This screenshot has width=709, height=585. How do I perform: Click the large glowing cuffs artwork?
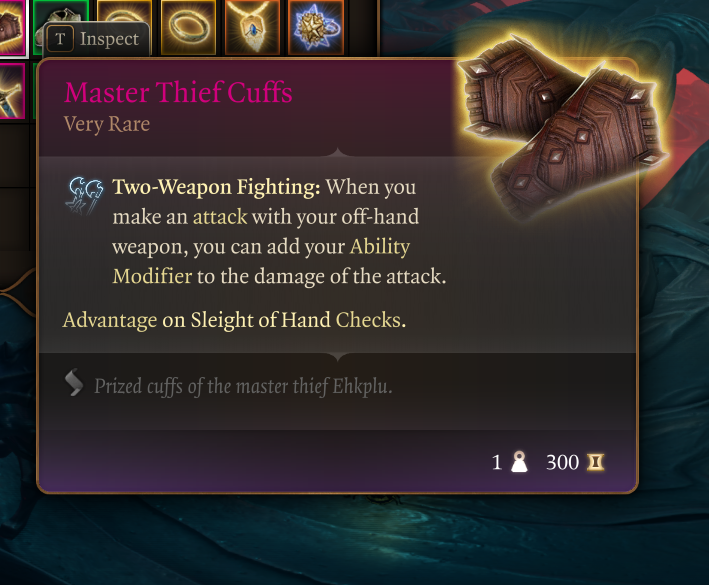point(563,129)
